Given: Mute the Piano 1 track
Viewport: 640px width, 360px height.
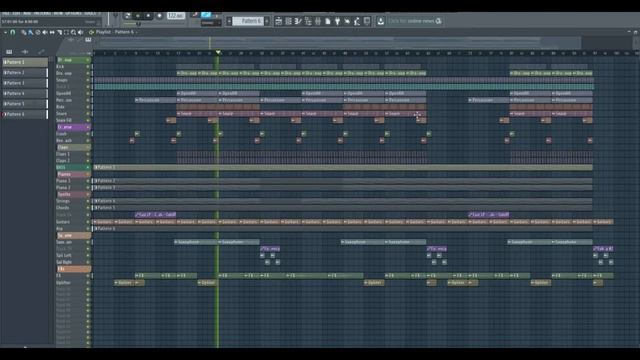Looking at the screenshot, I should click(x=88, y=181).
